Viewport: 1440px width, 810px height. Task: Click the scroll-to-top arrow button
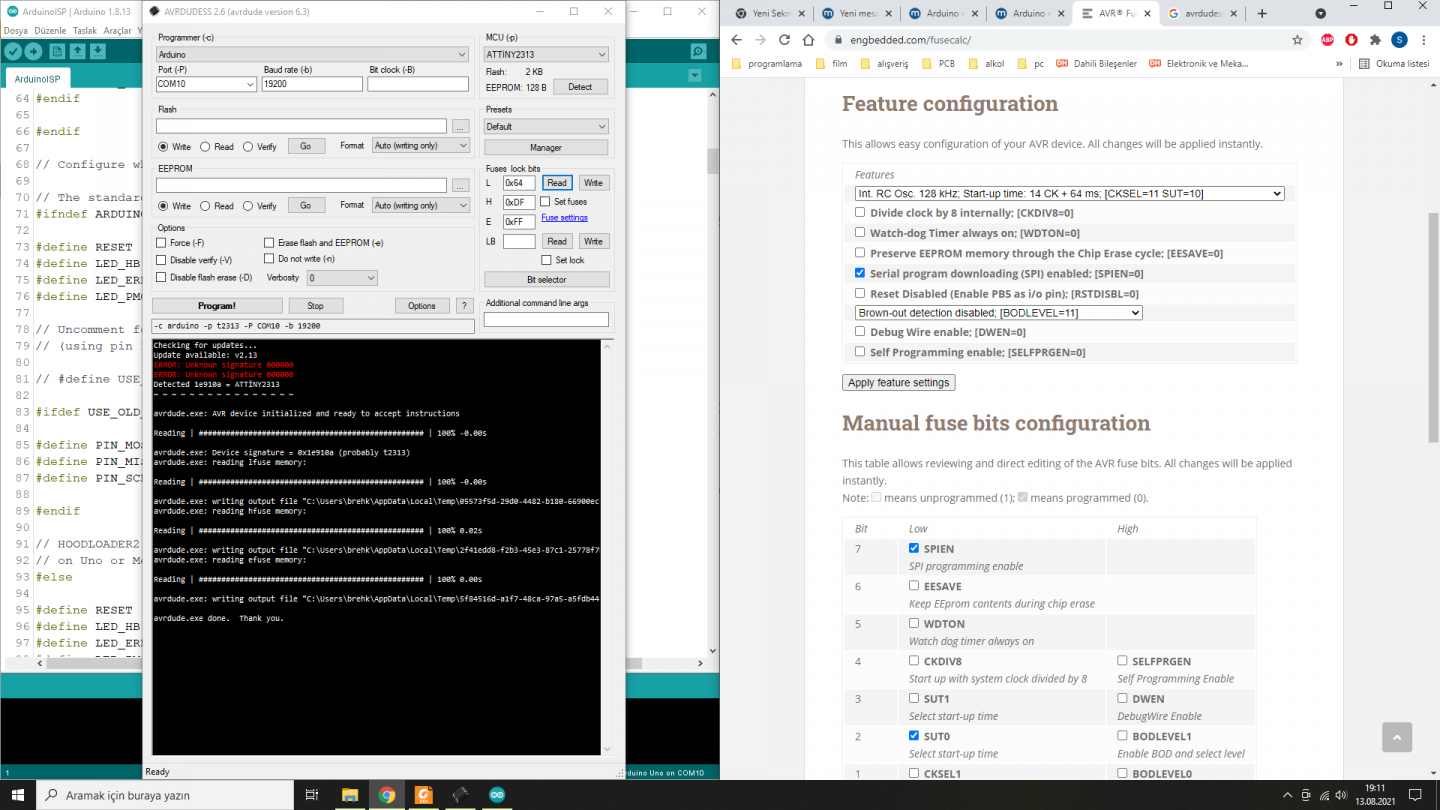[x=1396, y=737]
